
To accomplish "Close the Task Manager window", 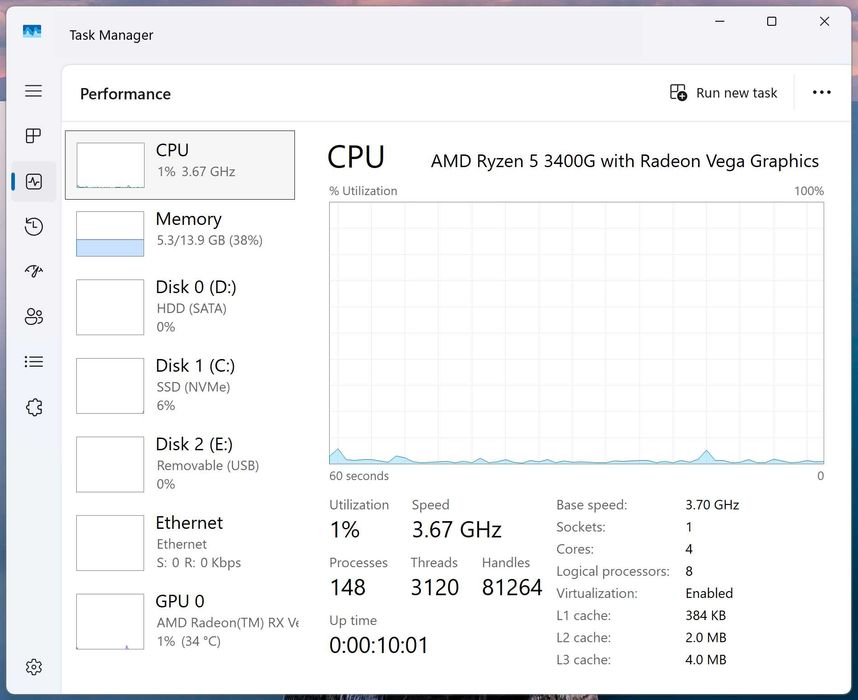I will pyautogui.click(x=824, y=21).
